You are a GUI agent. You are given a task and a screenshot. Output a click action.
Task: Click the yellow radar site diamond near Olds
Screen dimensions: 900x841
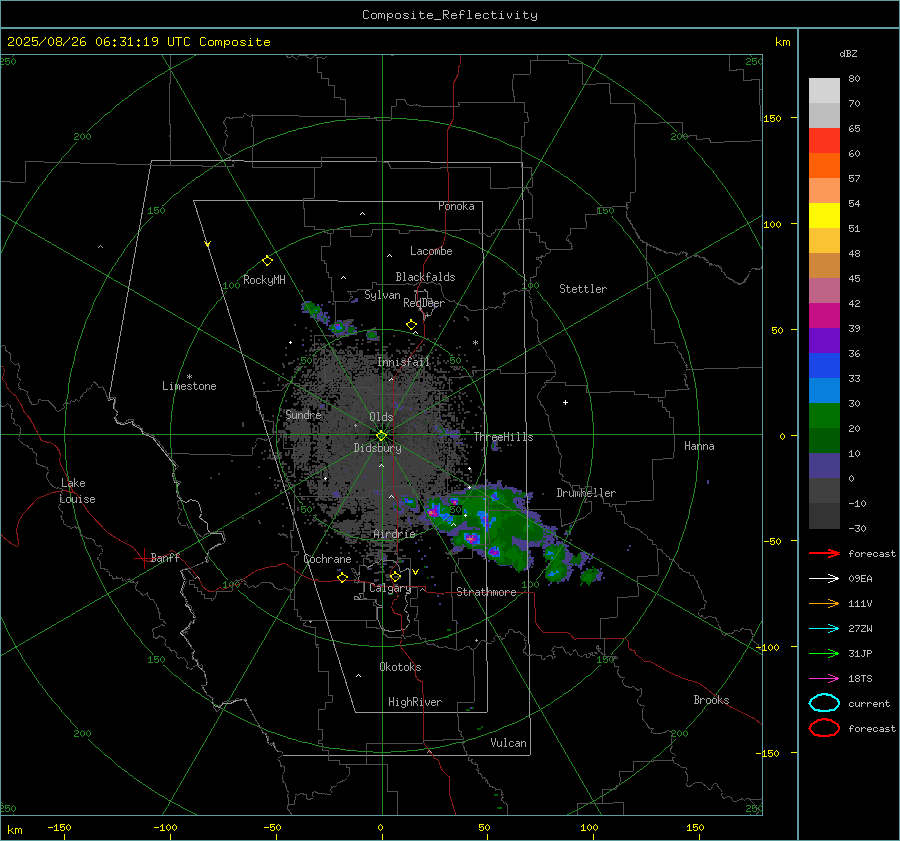381,436
